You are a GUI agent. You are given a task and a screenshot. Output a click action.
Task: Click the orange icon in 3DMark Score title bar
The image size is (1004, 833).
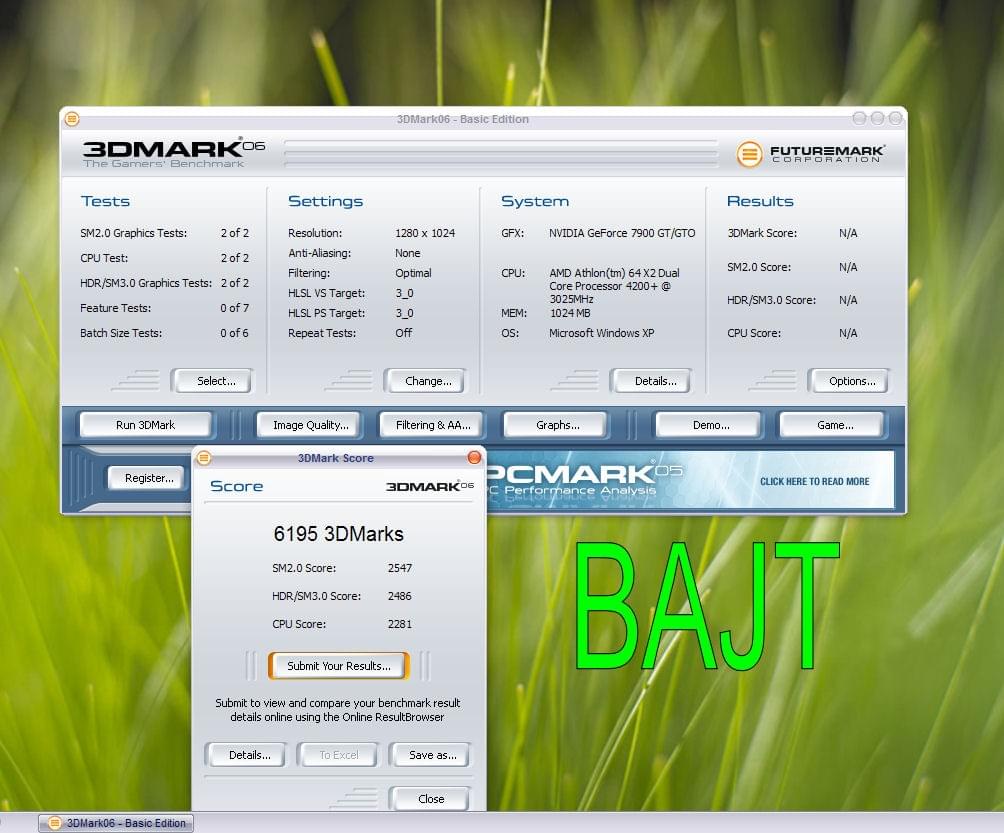204,458
